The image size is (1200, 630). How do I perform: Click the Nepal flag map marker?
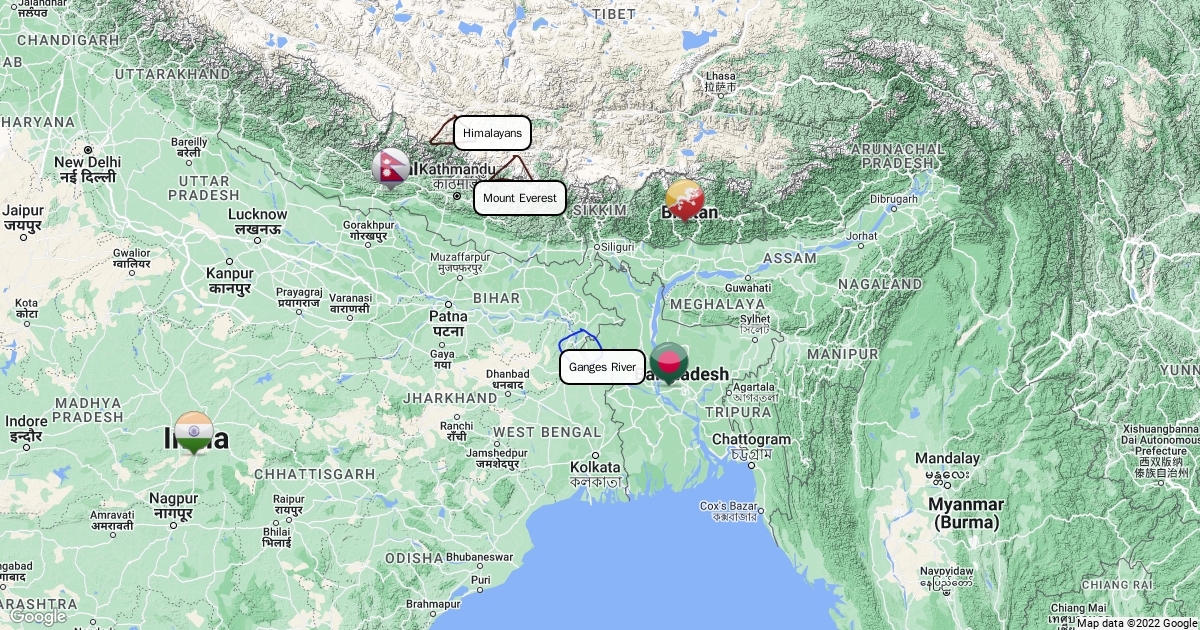click(391, 169)
